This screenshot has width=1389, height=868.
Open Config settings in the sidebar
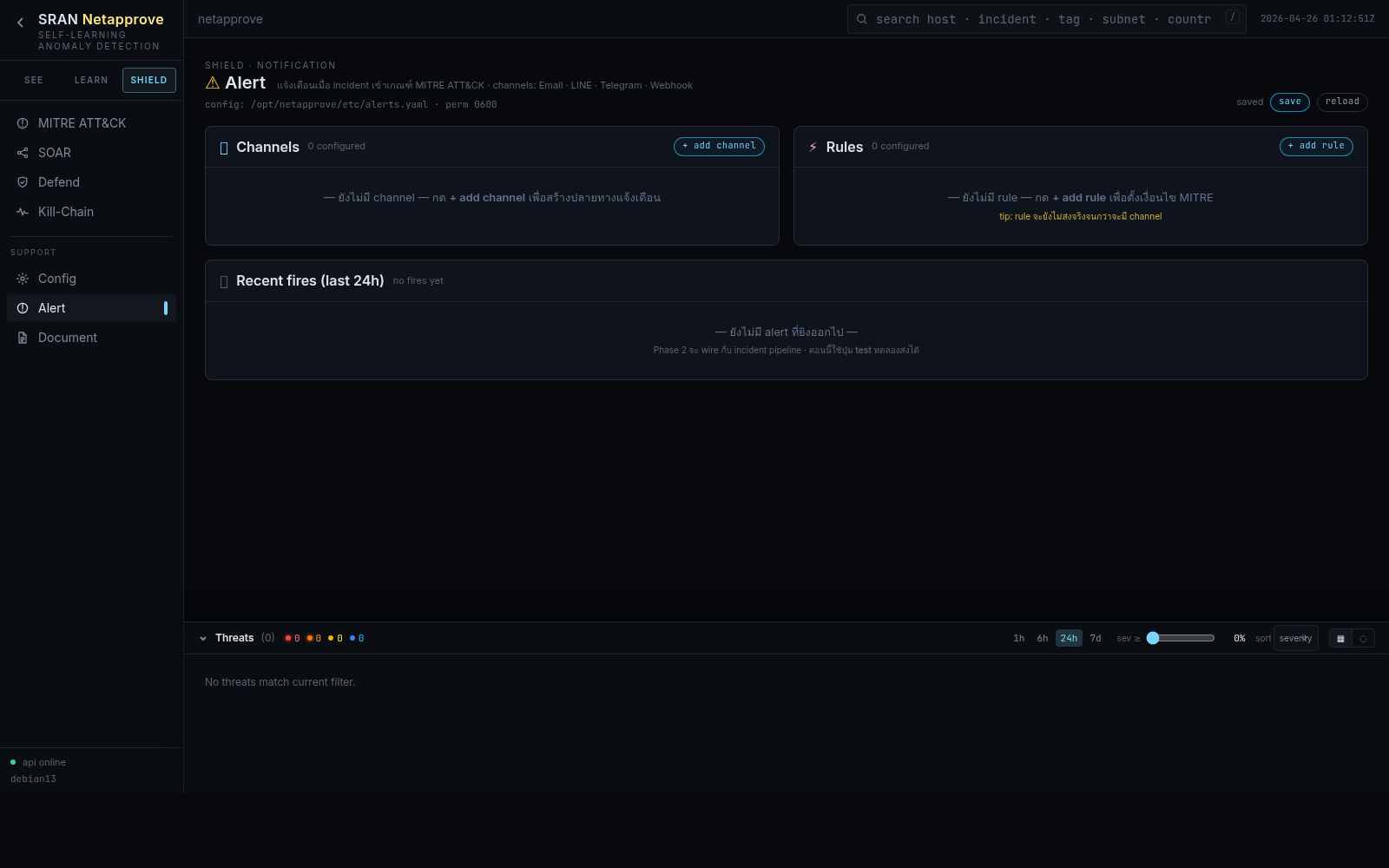pyautogui.click(x=56, y=279)
